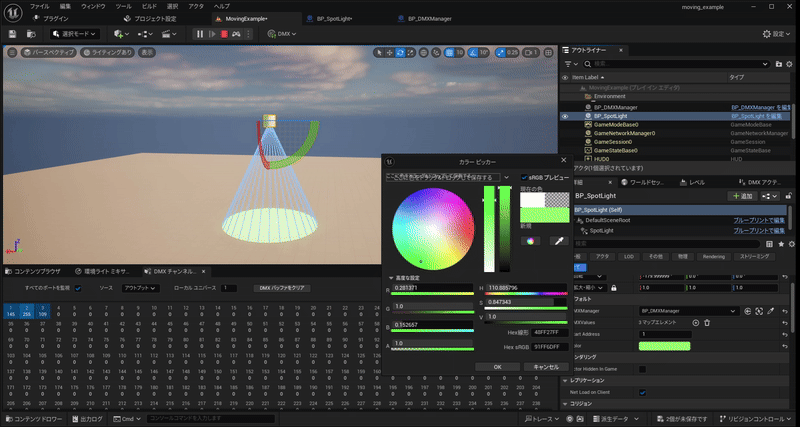The image size is (800, 427).
Task: Open the play options three-dot menu
Action: (248, 34)
